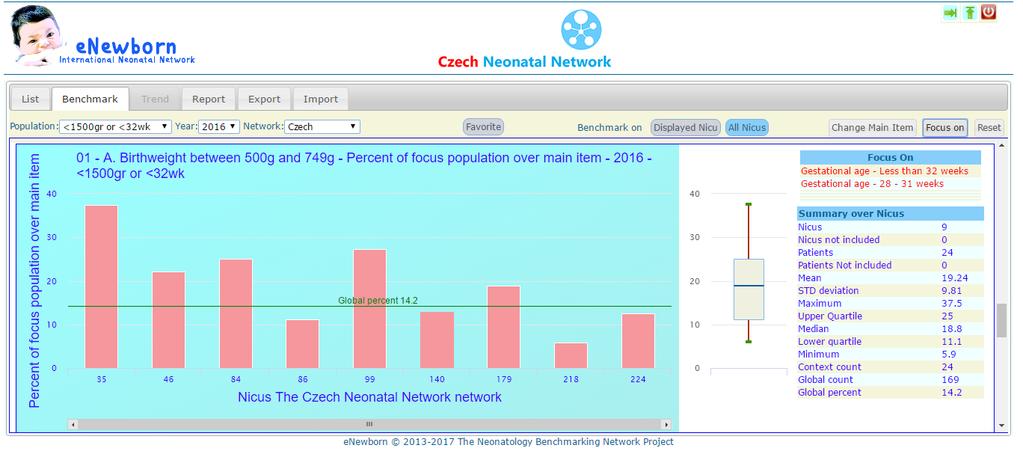The image size is (1023, 454).
Task: Click the green upward arrow icon
Action: 970,12
